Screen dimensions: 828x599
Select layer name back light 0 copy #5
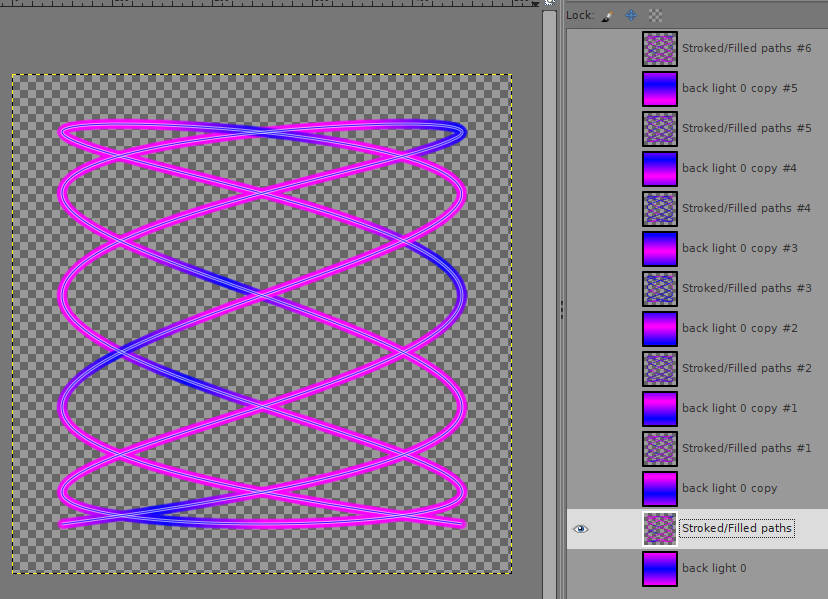[x=739, y=88]
